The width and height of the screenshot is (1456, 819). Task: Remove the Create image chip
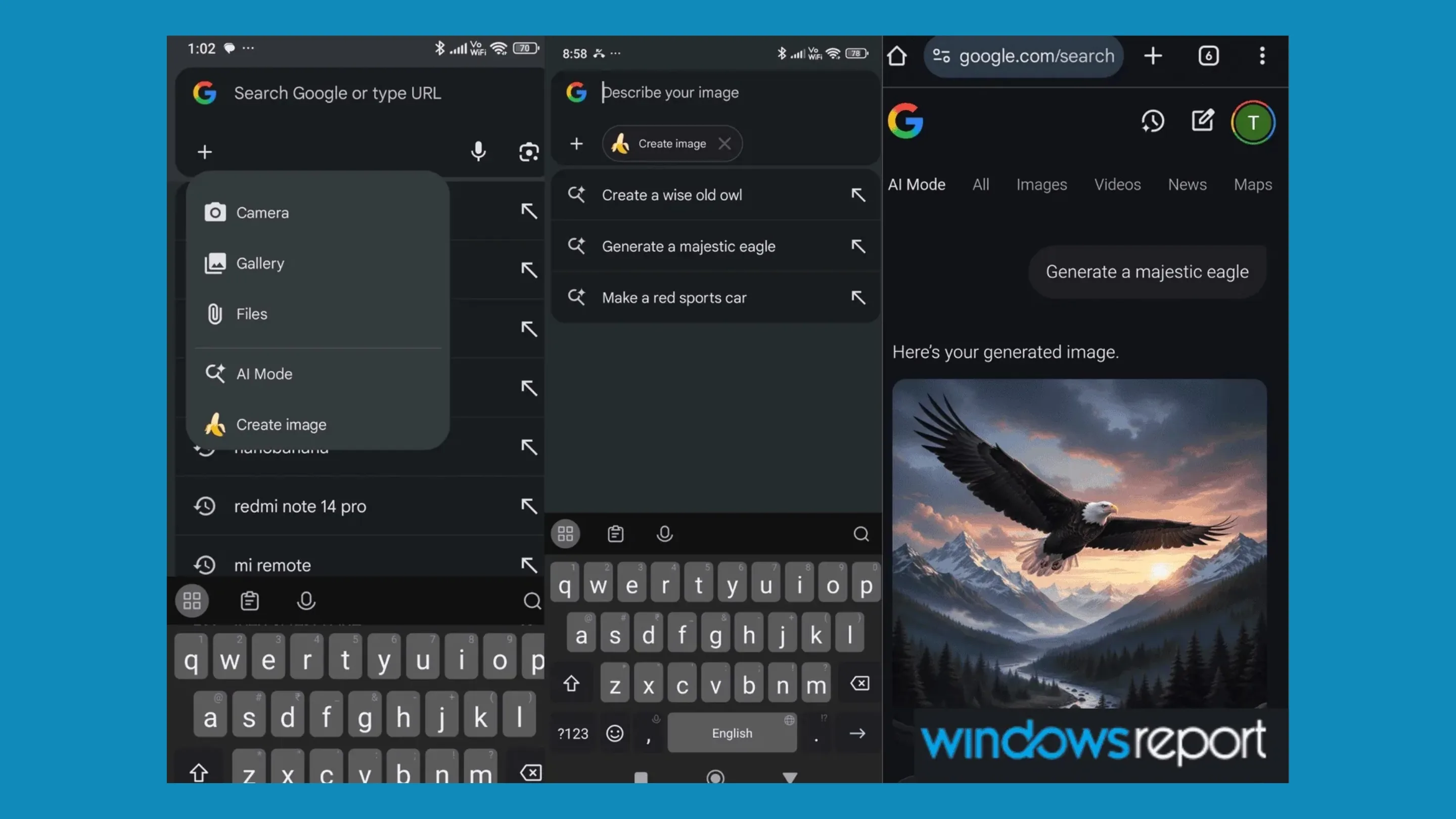click(724, 144)
